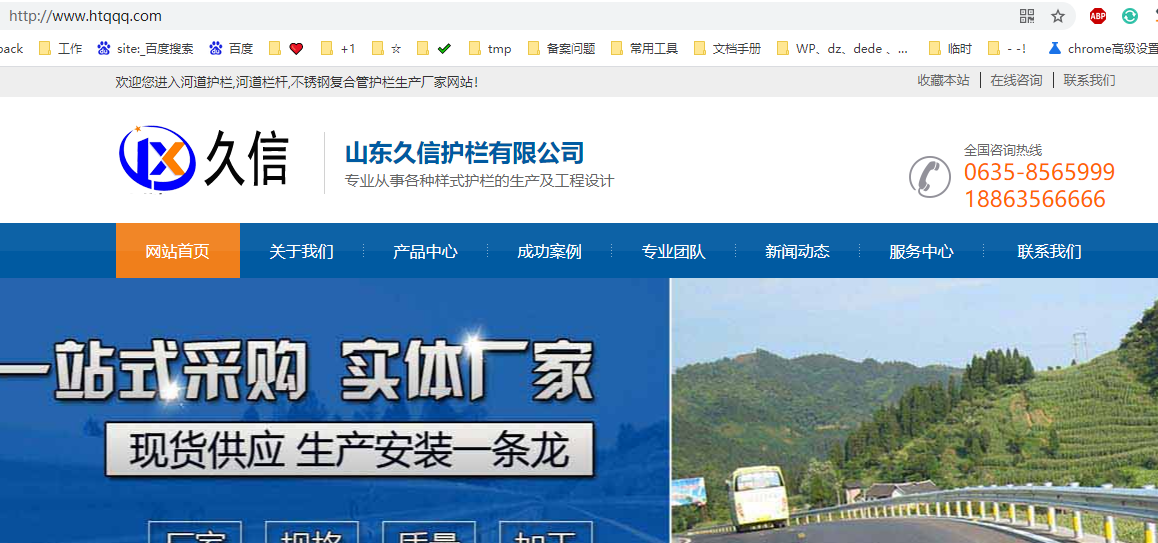
Task: Select 成功案例 in navigation bar
Action: click(549, 251)
